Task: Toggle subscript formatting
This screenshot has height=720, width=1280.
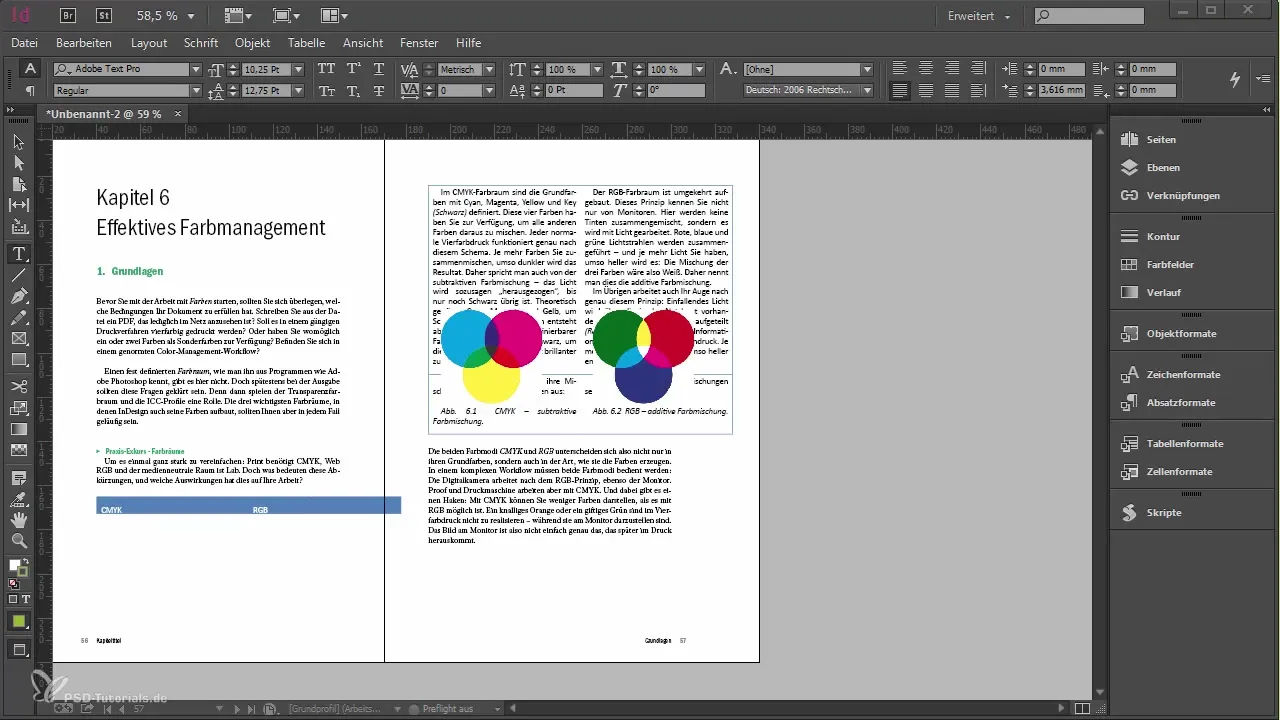Action: tap(353, 91)
